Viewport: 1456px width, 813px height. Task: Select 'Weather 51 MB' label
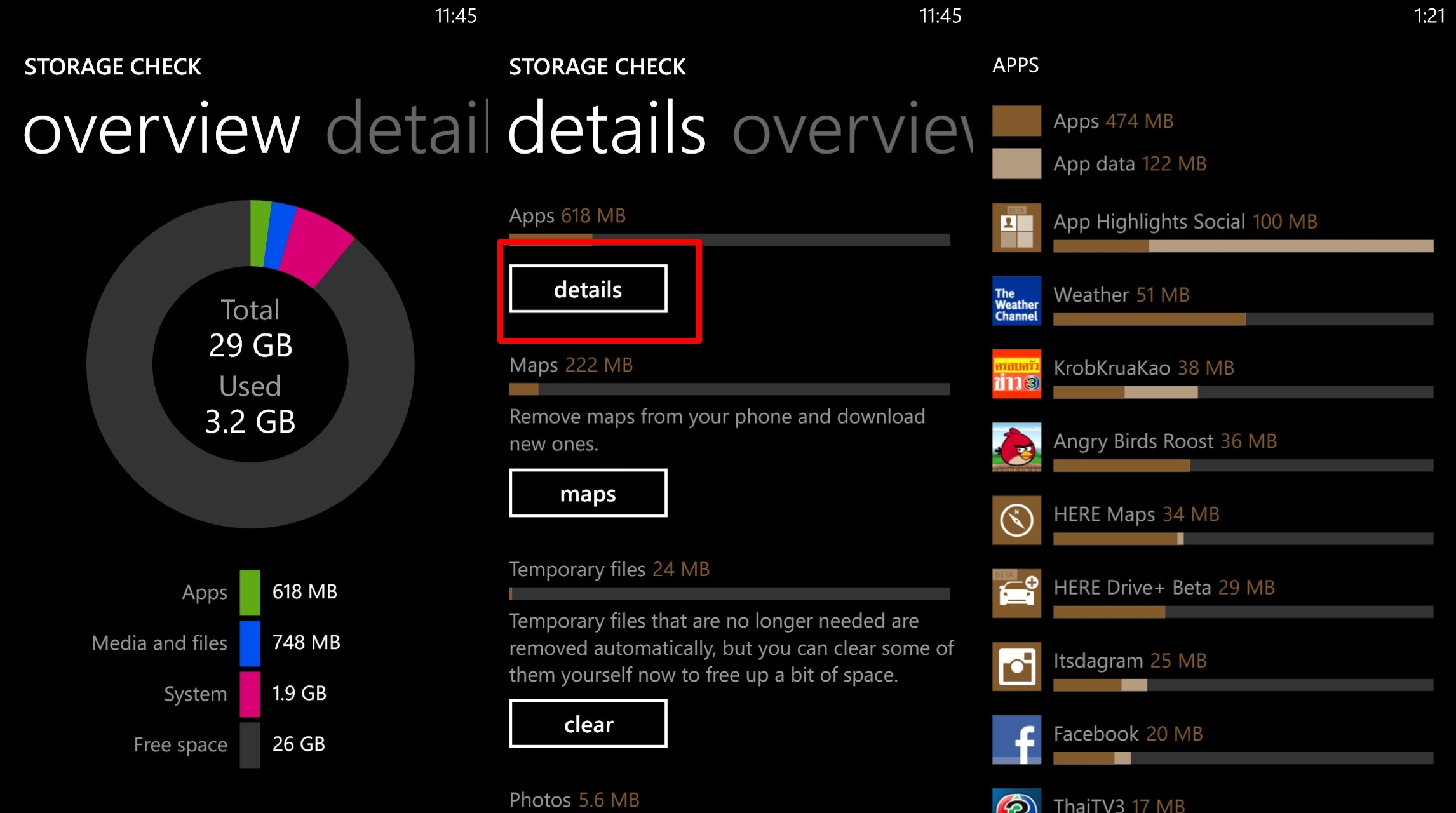1121,295
